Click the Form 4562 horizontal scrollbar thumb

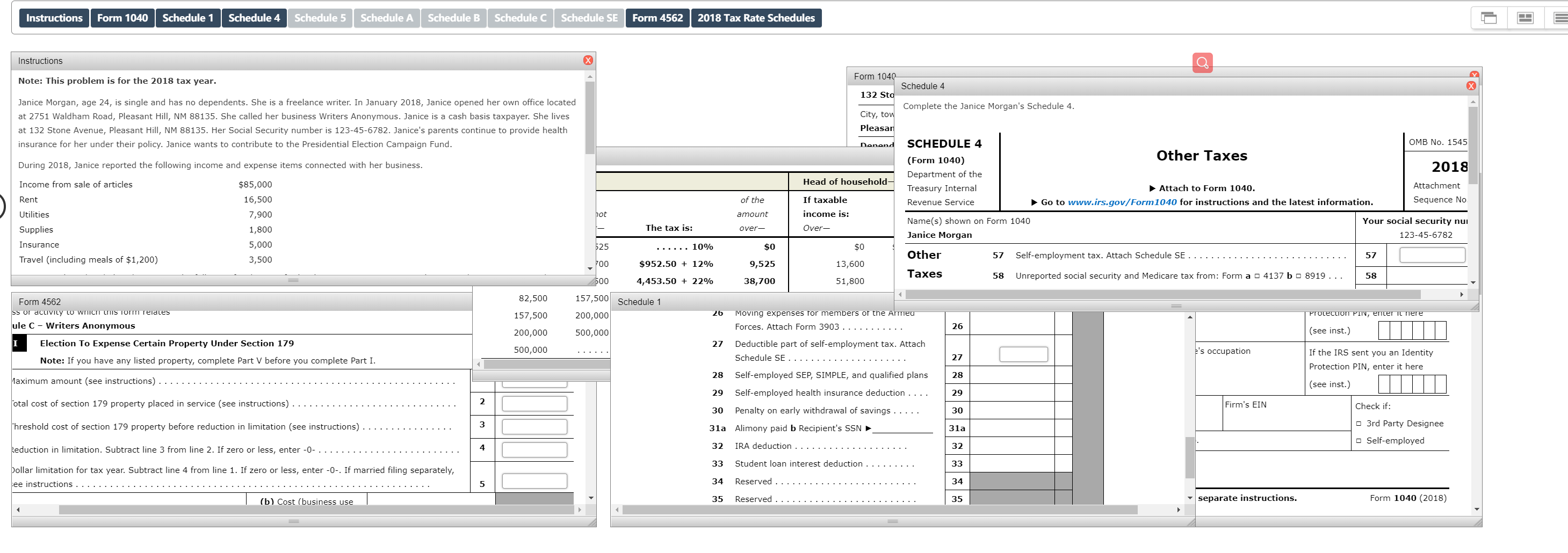(x=316, y=510)
